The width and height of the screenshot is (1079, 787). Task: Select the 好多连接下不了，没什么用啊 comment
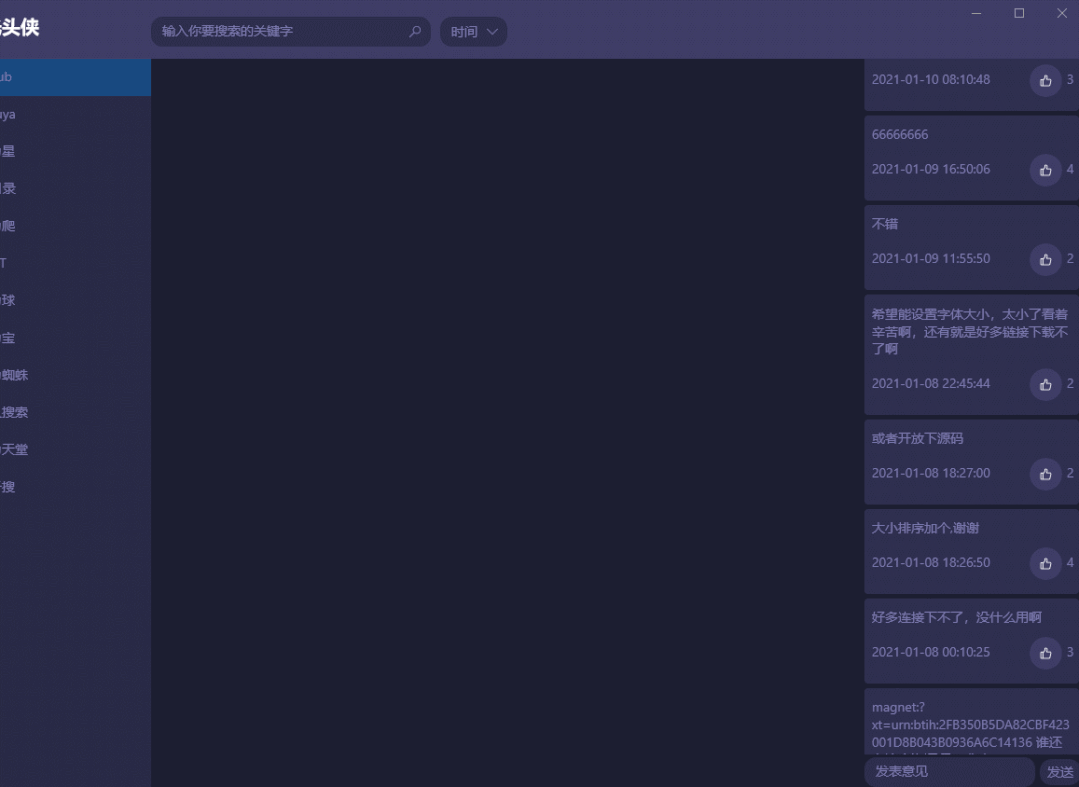(x=957, y=617)
